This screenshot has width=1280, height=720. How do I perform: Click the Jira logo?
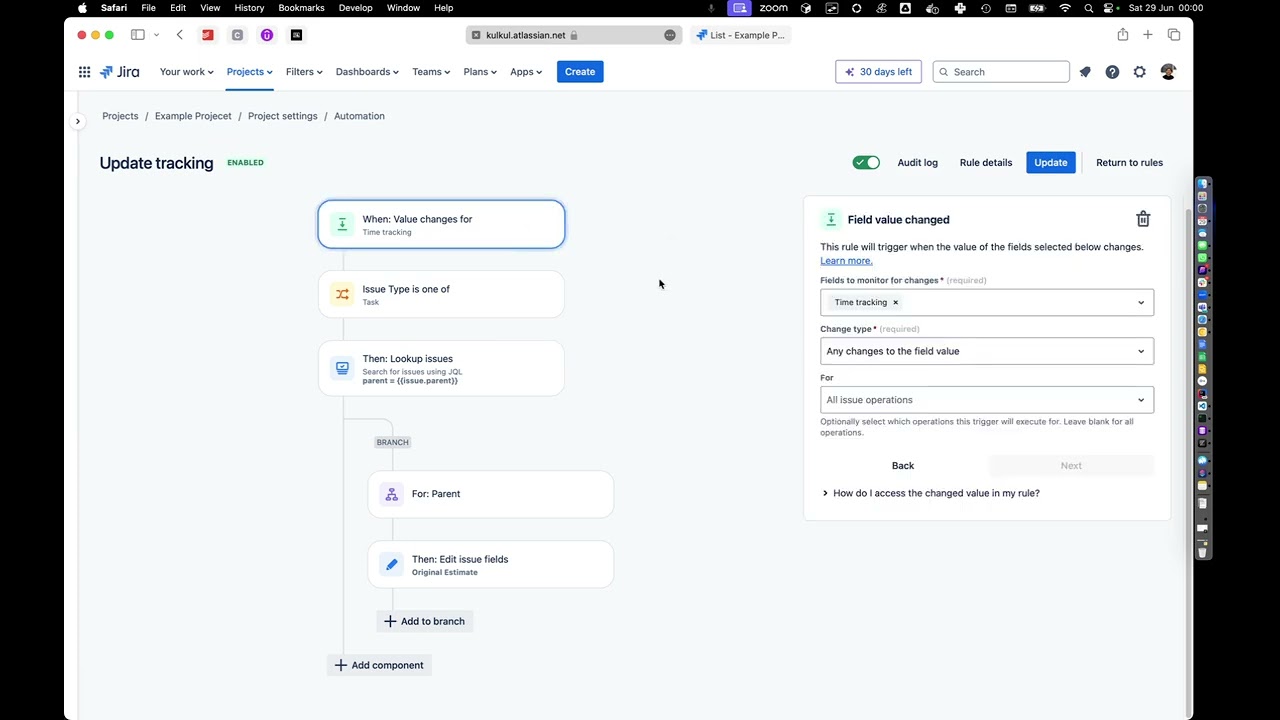pos(119,72)
